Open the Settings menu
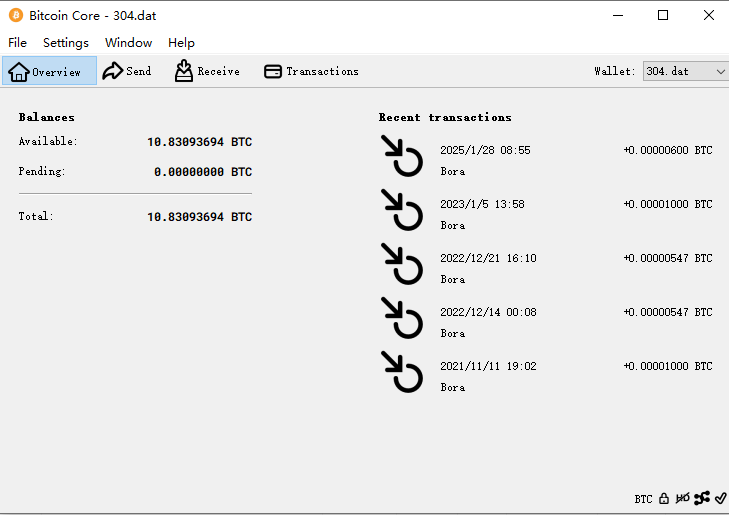Image resolution: width=729 pixels, height=515 pixels. 66,43
